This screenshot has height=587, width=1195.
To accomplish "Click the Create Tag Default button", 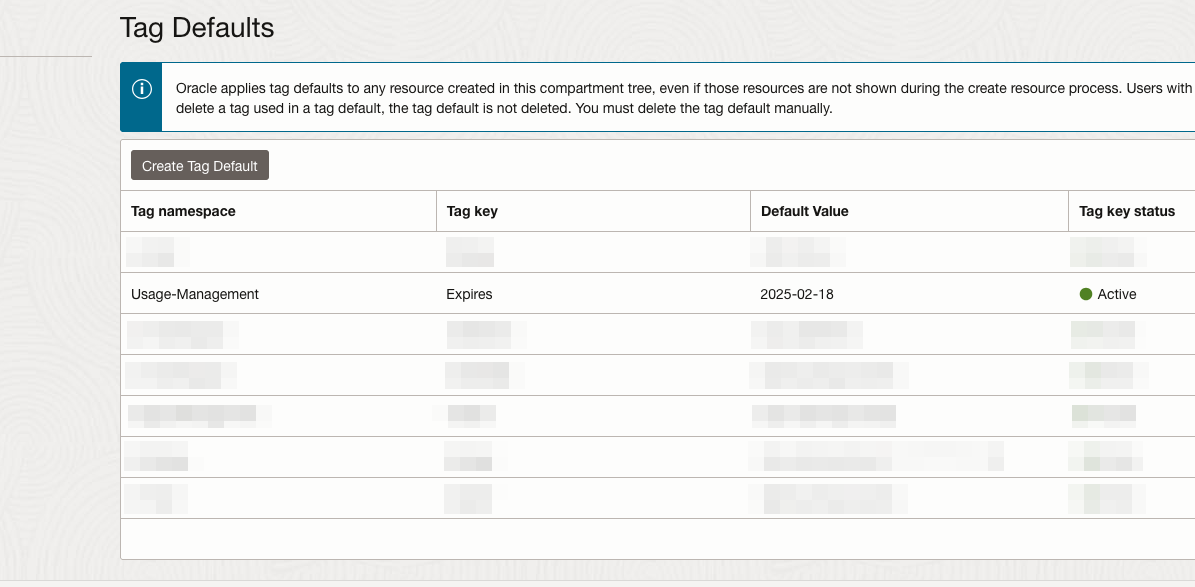I will tap(199, 165).
